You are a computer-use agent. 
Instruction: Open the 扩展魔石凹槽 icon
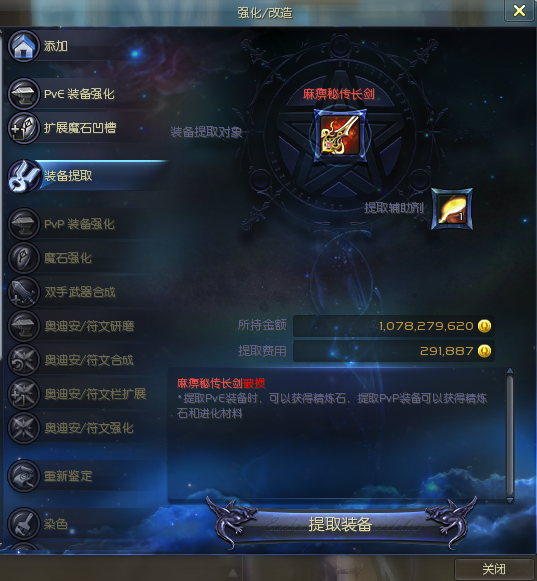pyautogui.click(x=24, y=128)
